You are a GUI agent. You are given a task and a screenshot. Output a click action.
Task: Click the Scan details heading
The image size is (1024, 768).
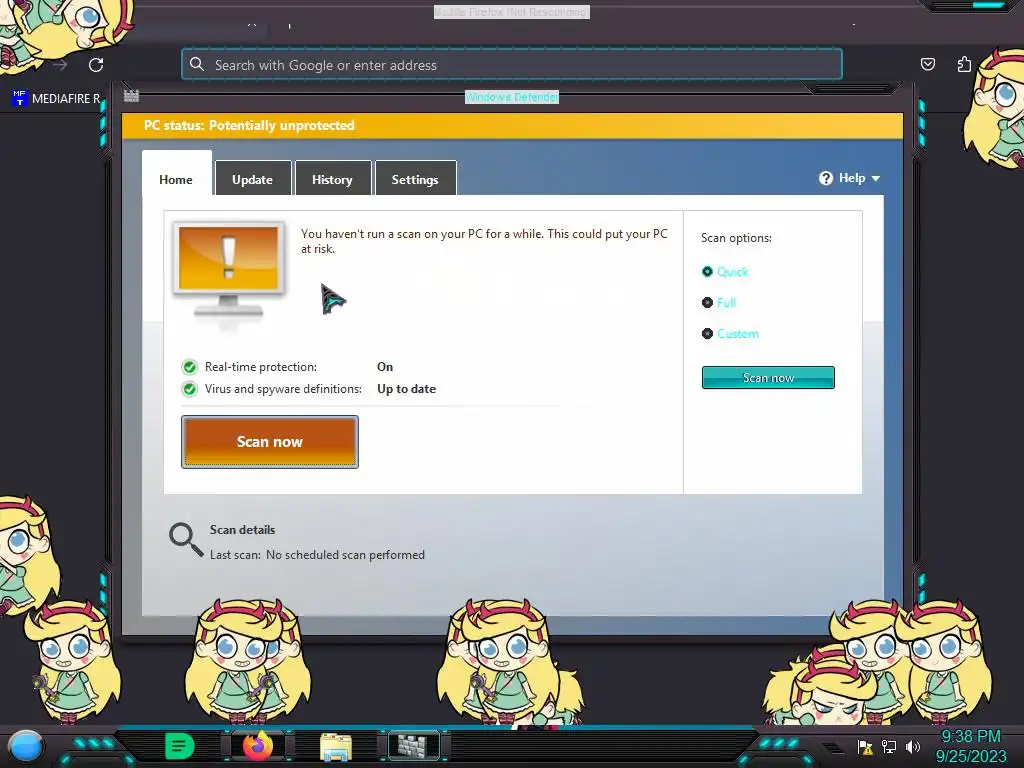click(242, 530)
